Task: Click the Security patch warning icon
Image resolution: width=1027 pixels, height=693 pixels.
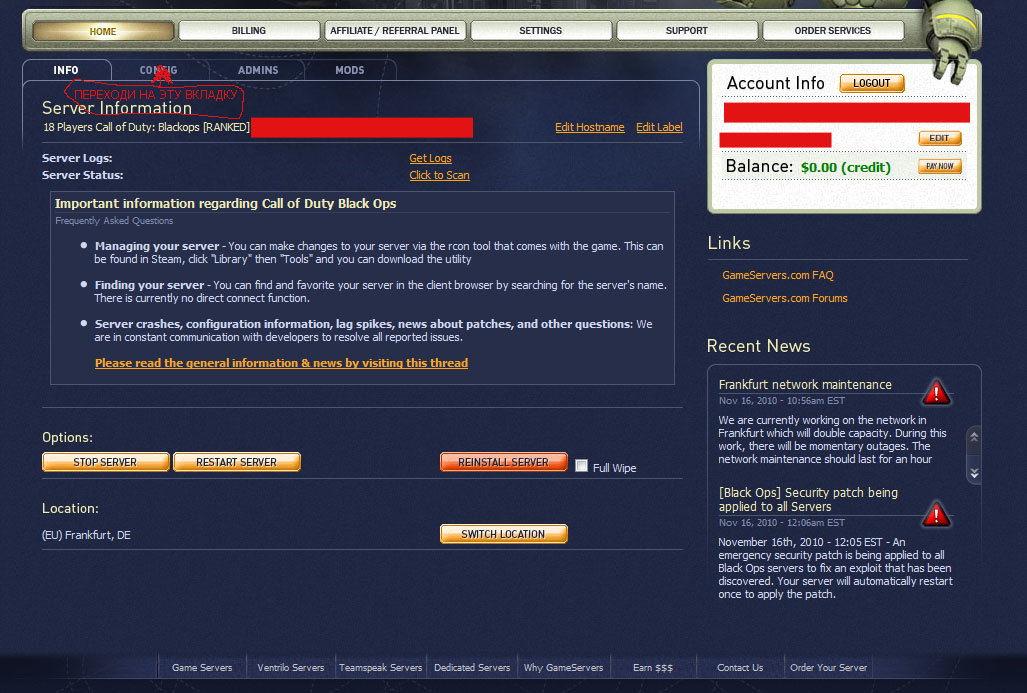Action: pos(936,514)
